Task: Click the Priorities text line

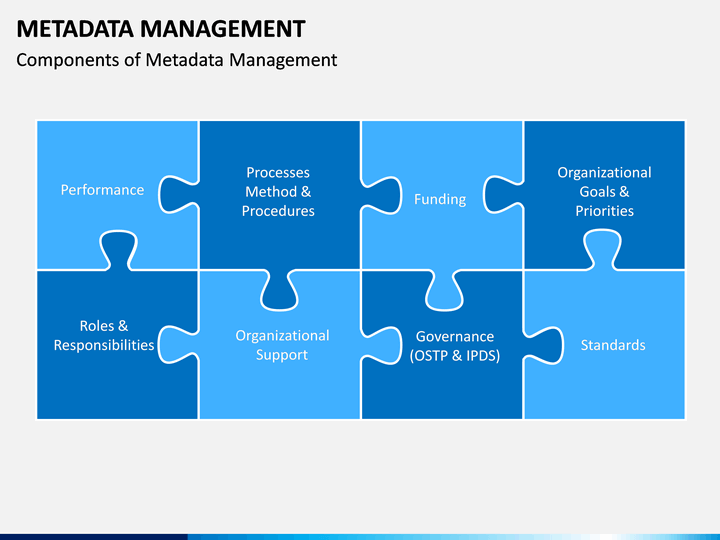Action: point(604,211)
